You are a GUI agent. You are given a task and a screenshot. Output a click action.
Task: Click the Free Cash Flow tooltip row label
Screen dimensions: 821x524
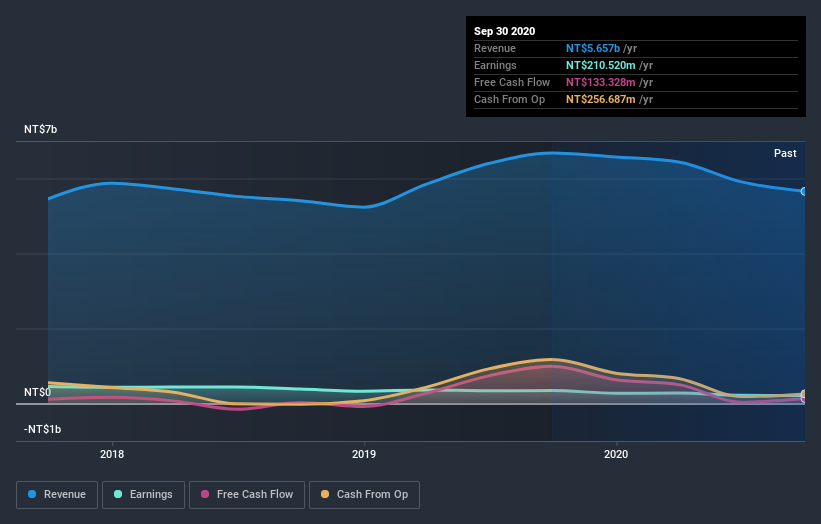[x=512, y=83]
